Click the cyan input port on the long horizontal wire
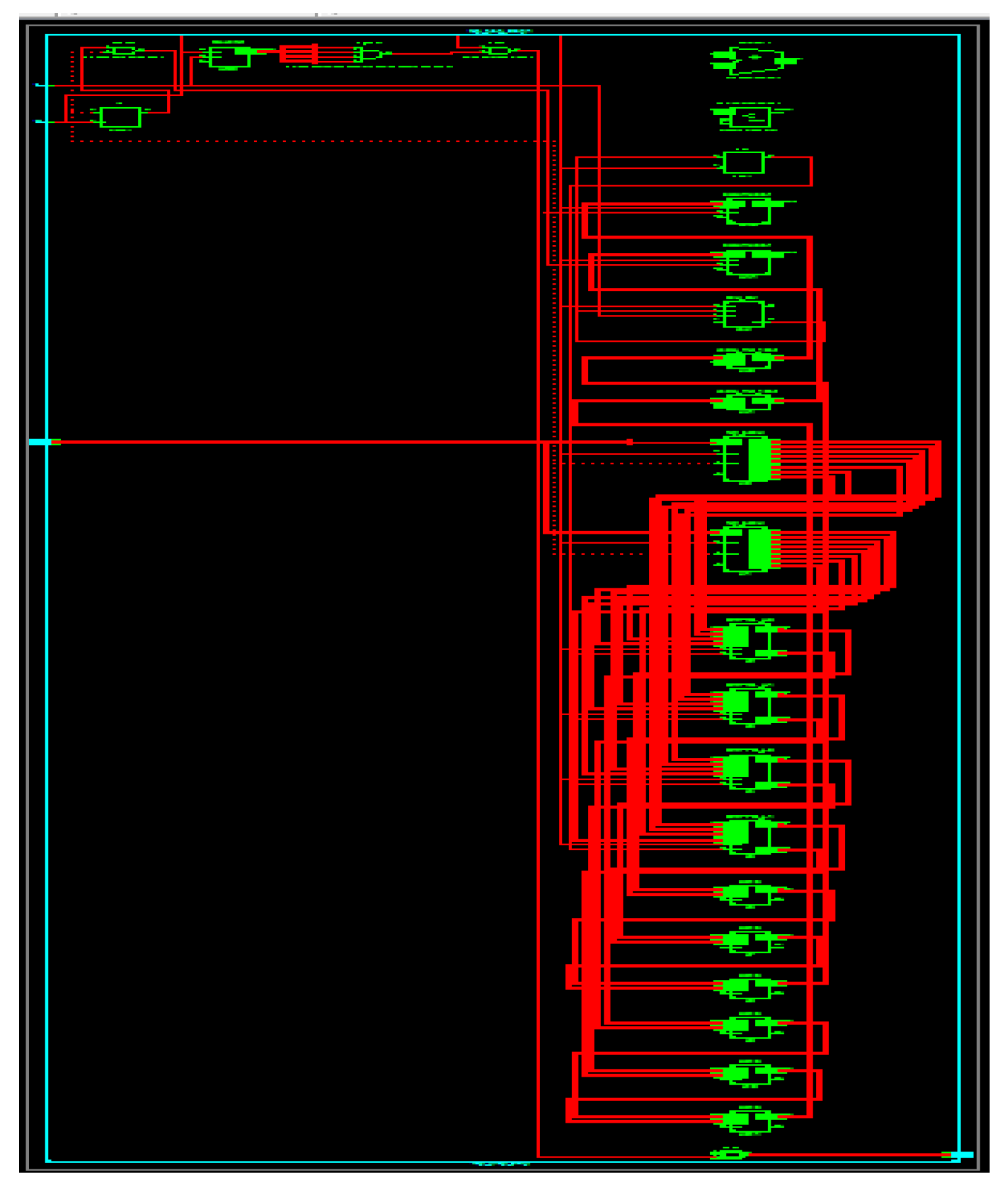The height and width of the screenshot is (1195, 1008). (39, 442)
